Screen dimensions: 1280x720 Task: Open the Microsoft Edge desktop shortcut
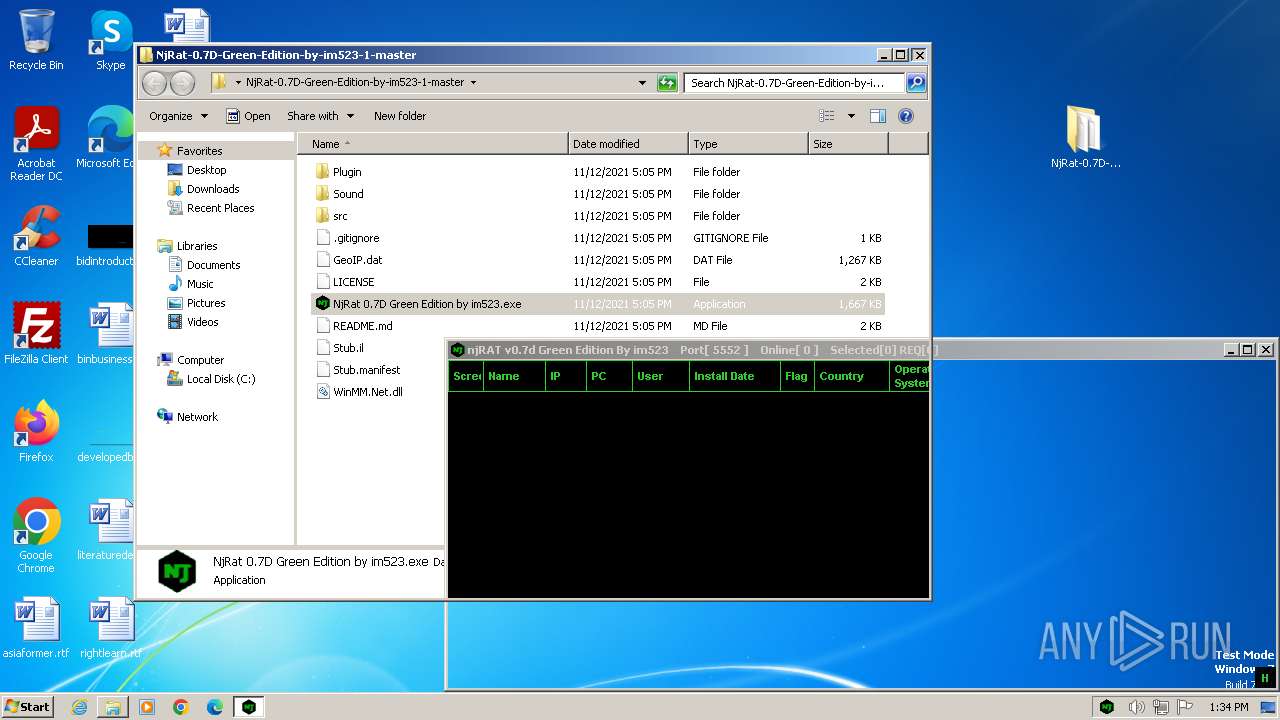106,138
